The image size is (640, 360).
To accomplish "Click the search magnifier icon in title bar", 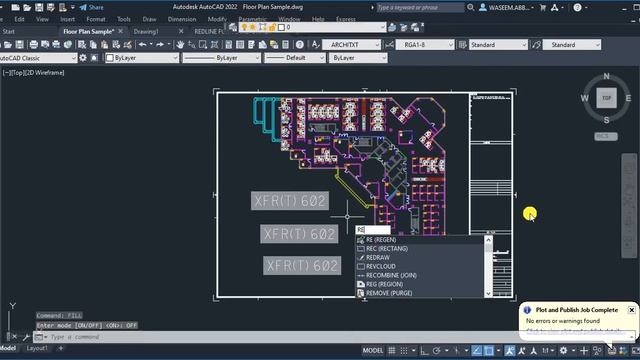I will (471, 7).
